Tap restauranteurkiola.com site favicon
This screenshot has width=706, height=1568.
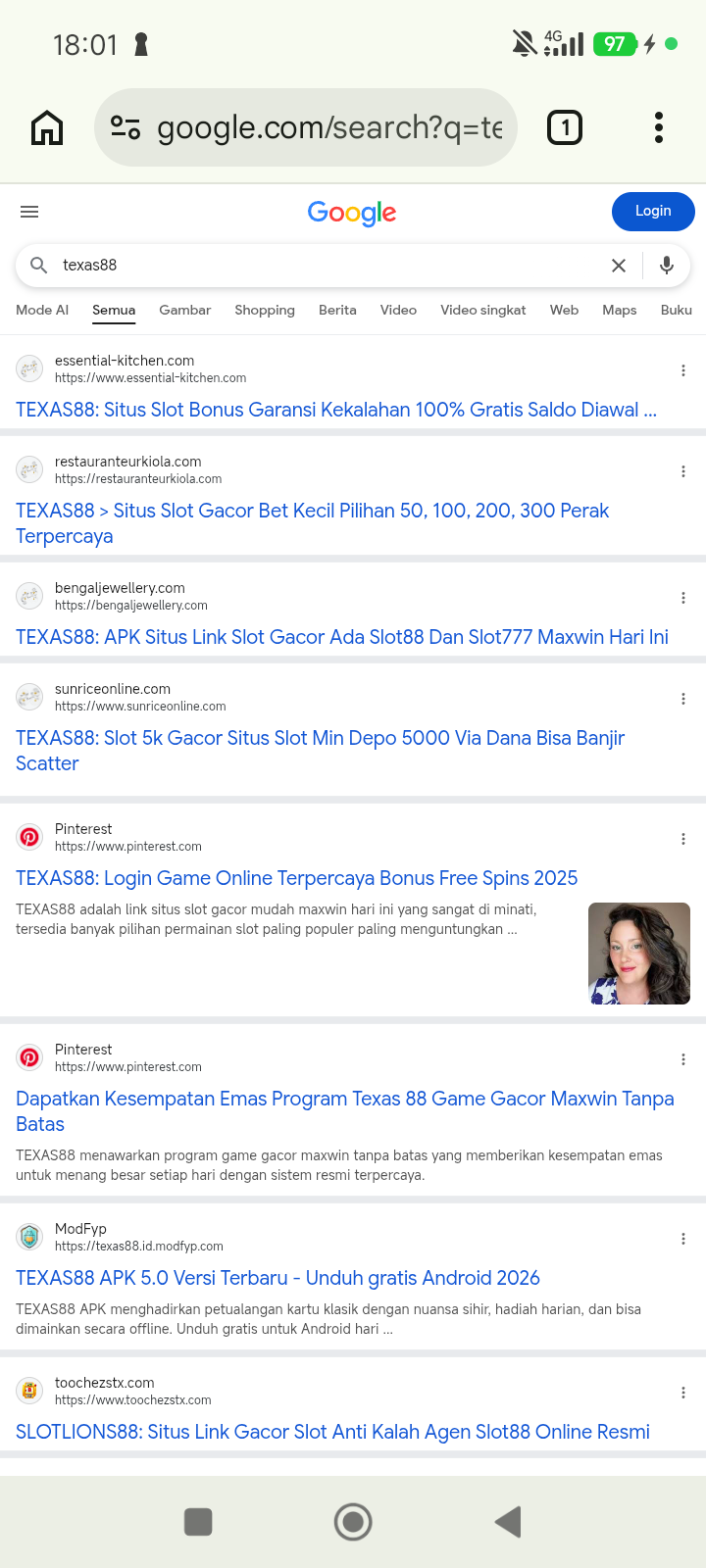pos(29,469)
